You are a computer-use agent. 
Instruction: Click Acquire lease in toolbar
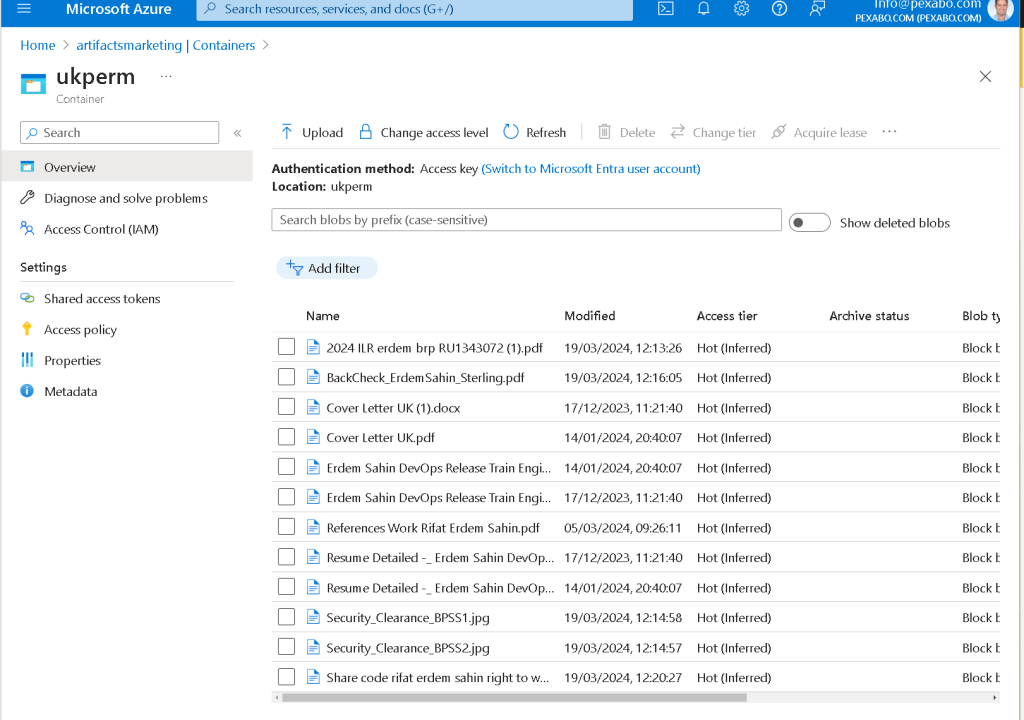point(819,132)
